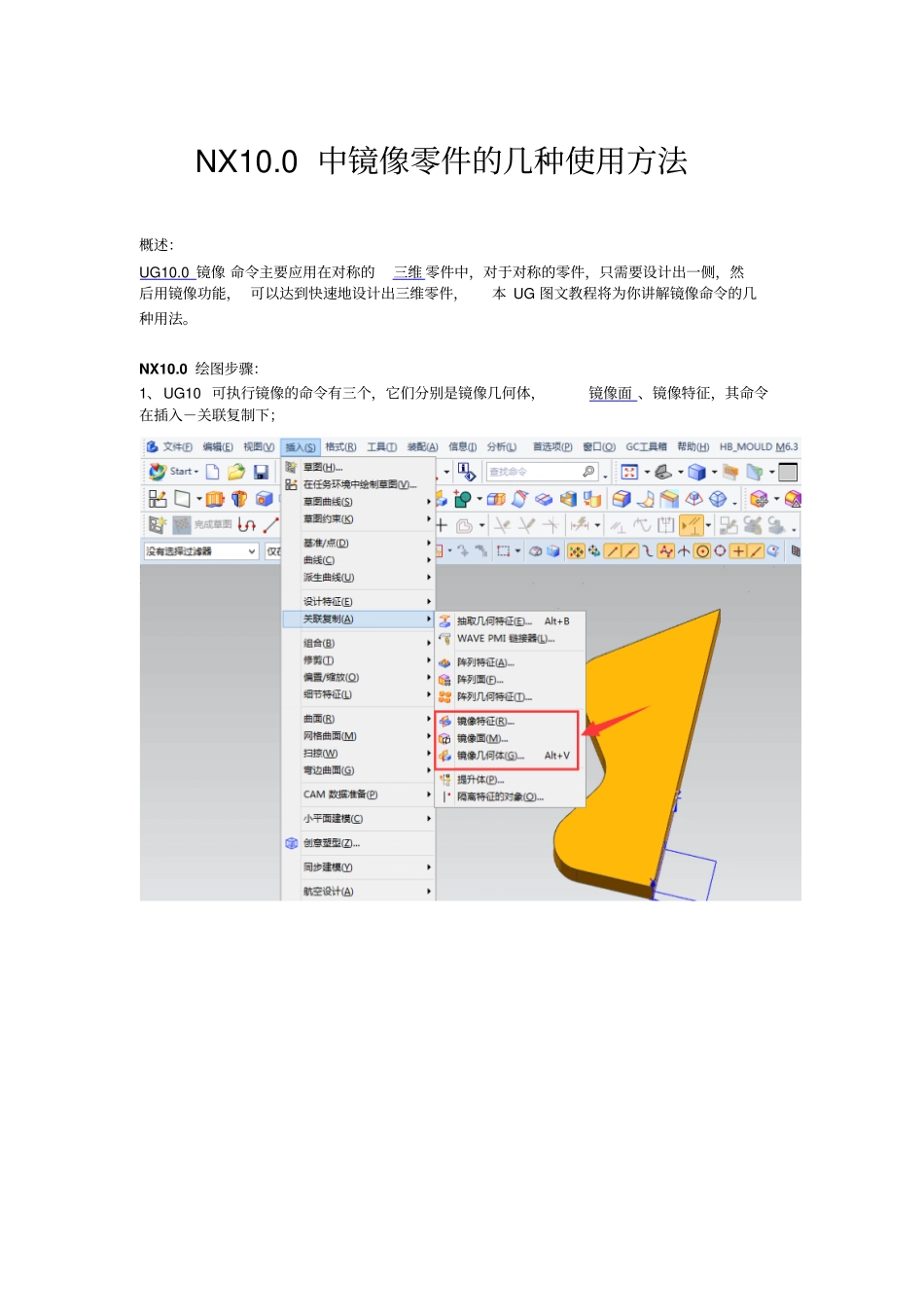This screenshot has height=1308, width=924.
Task: Choose 在任务环境中绘制草图(V)... menu entry
Action: pos(359,484)
